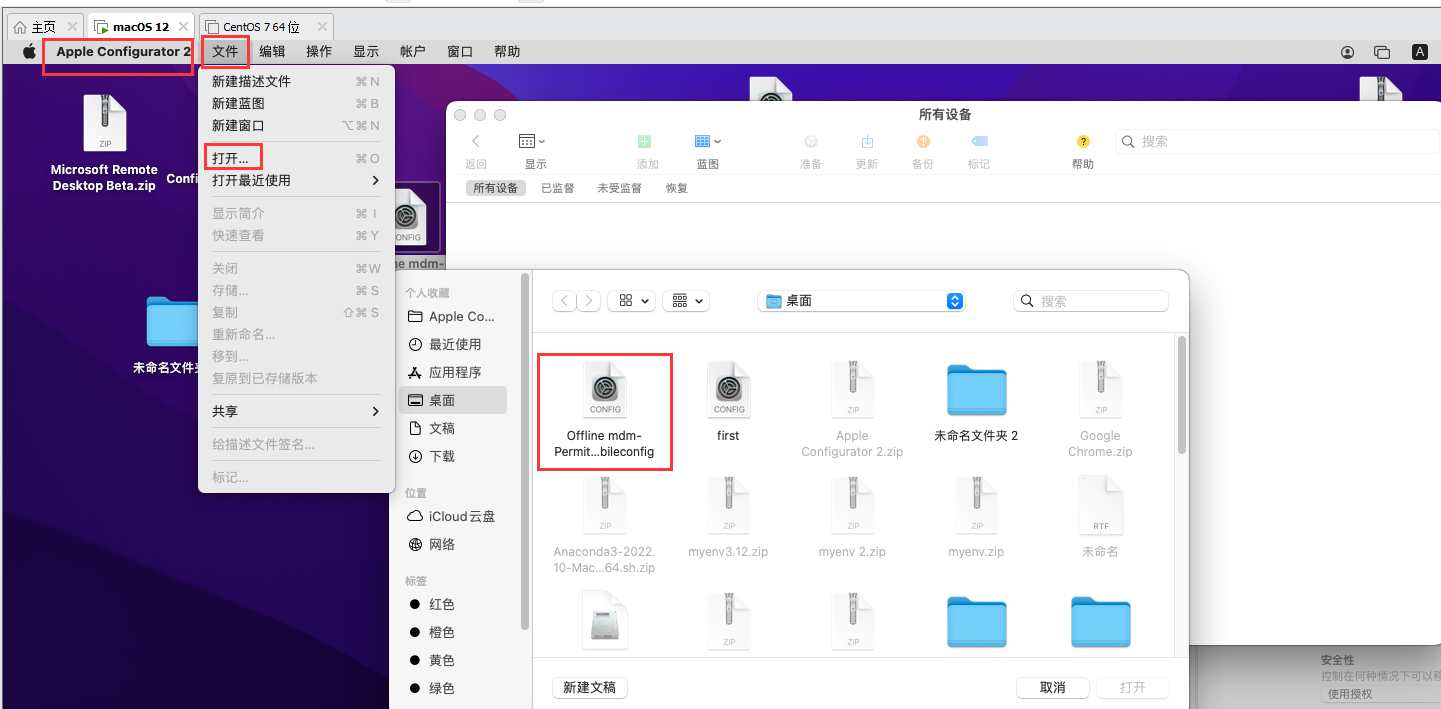1441x709 pixels.
Task: Select the 'first' config file icon
Action: point(728,392)
